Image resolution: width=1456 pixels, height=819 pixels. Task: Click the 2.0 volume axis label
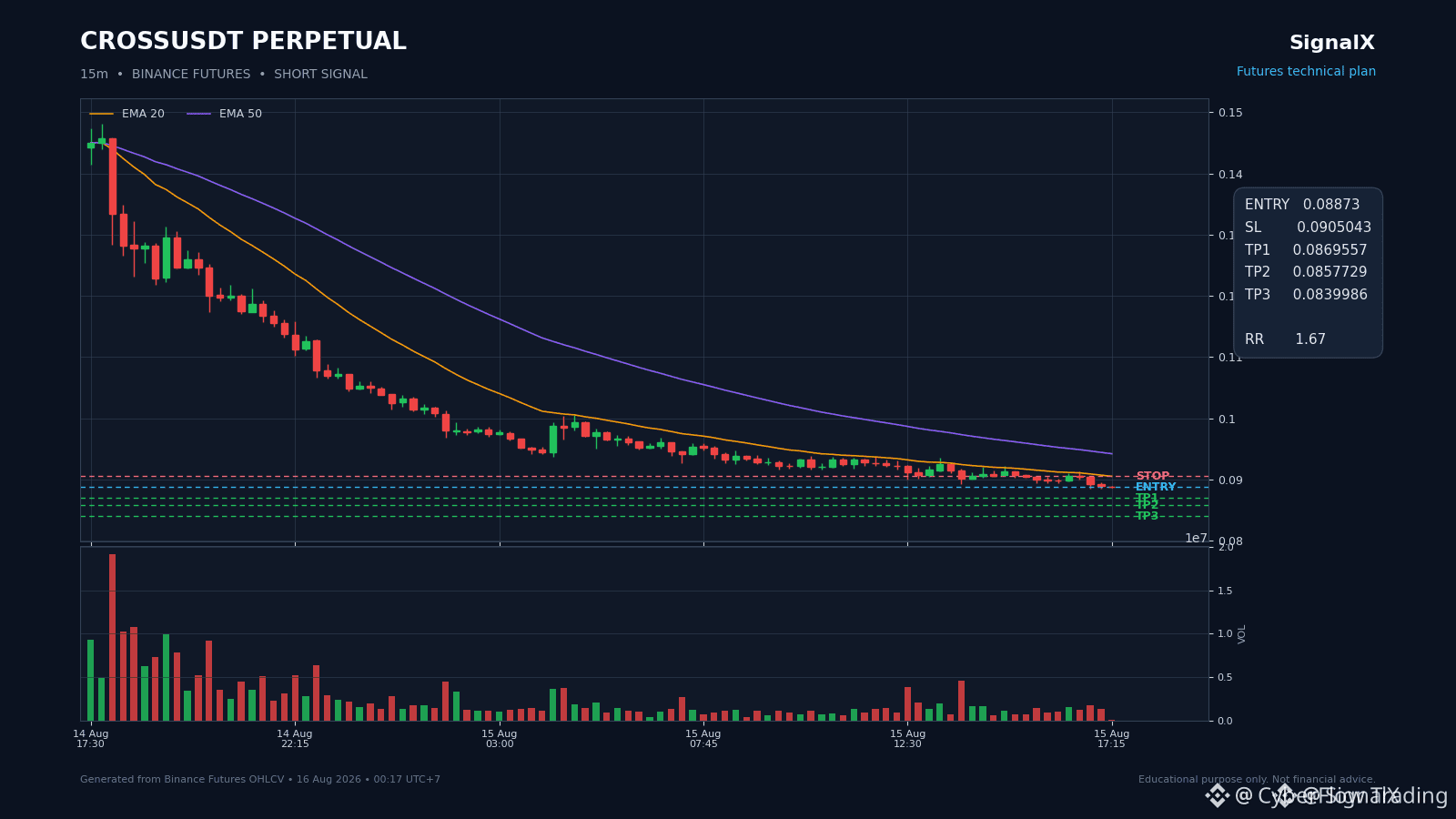click(x=1226, y=547)
